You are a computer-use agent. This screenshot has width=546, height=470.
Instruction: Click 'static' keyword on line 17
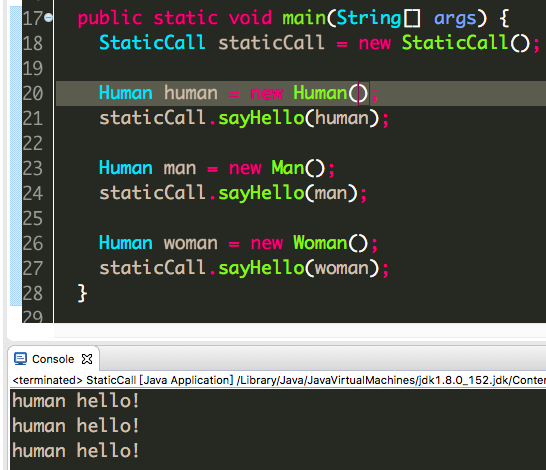[186, 18]
